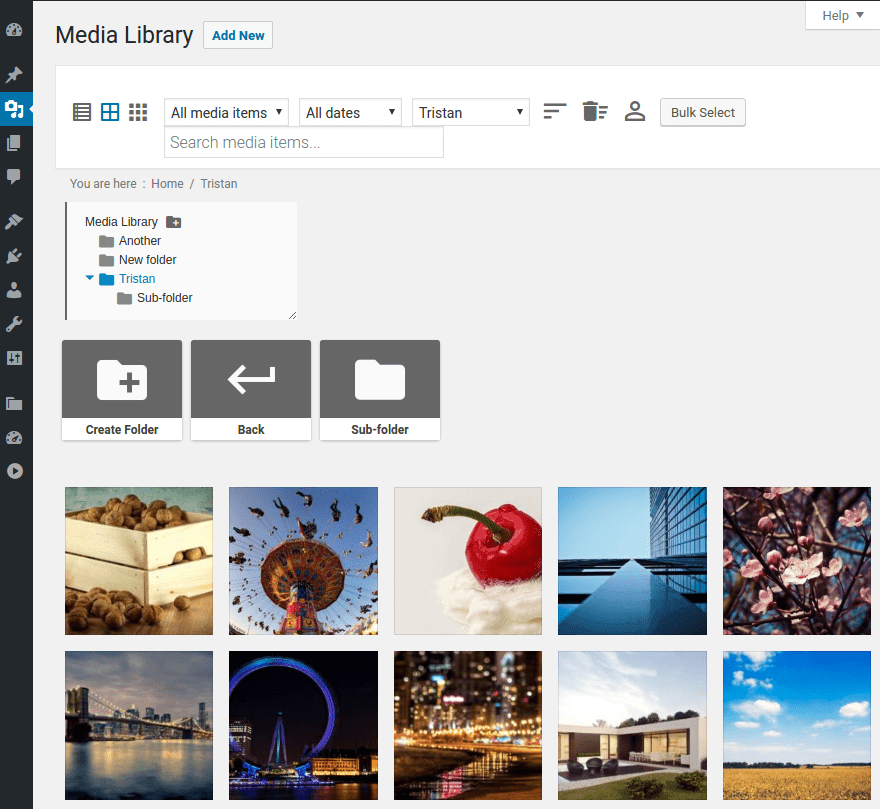
Task: Open Users via sidebar person icon
Action: pyautogui.click(x=14, y=290)
